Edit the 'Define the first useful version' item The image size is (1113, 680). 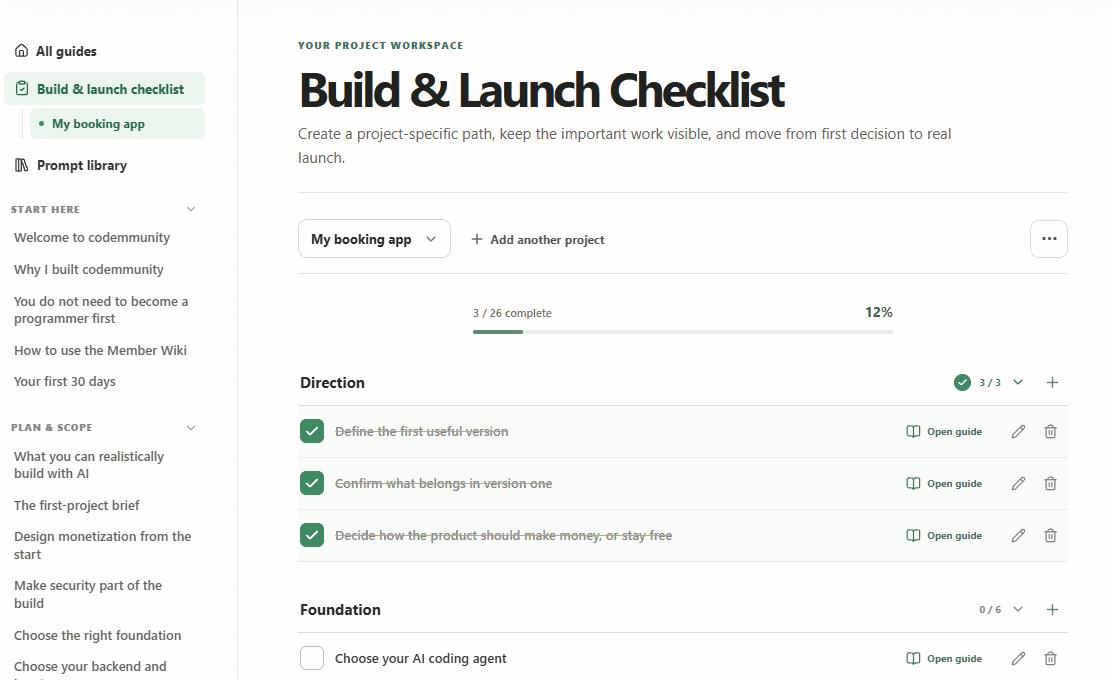point(1019,432)
